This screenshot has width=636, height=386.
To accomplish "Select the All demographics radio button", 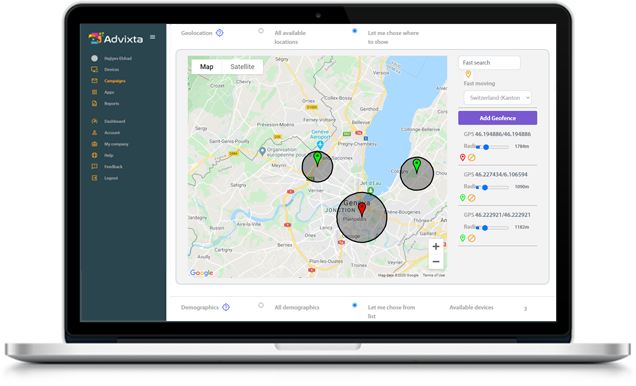I will (x=261, y=305).
